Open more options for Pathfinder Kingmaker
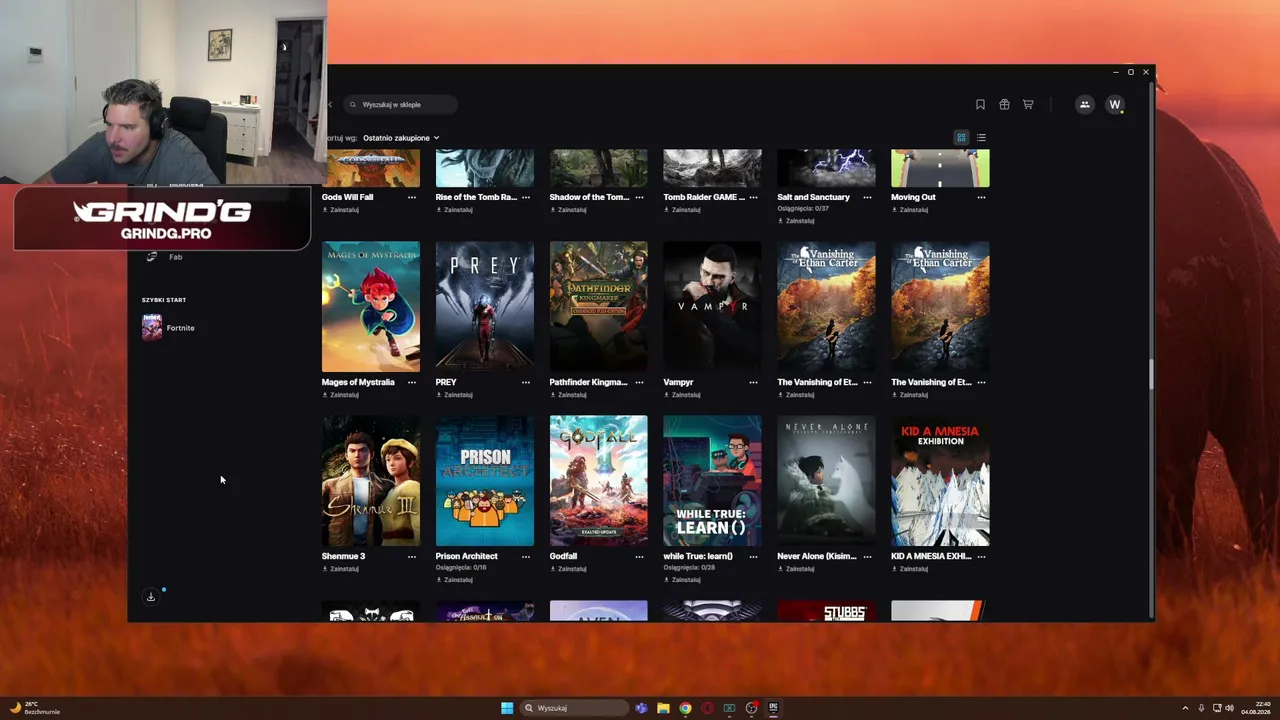The image size is (1280, 720). pos(640,383)
